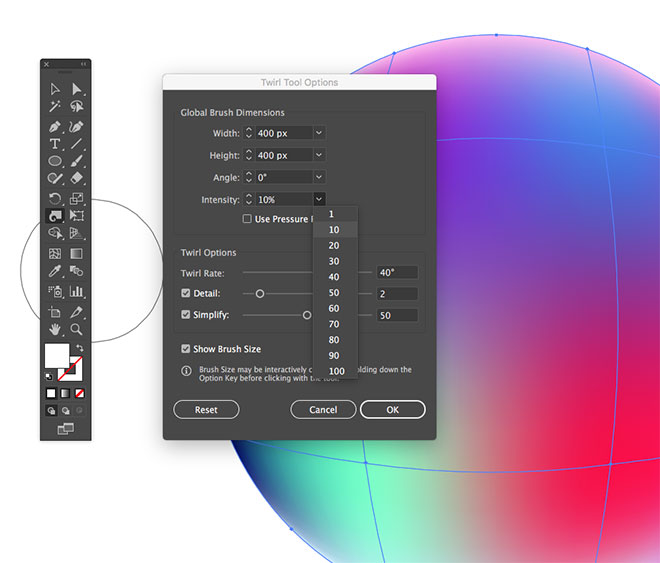
Task: Click the Detail slider handle
Action: (260, 293)
